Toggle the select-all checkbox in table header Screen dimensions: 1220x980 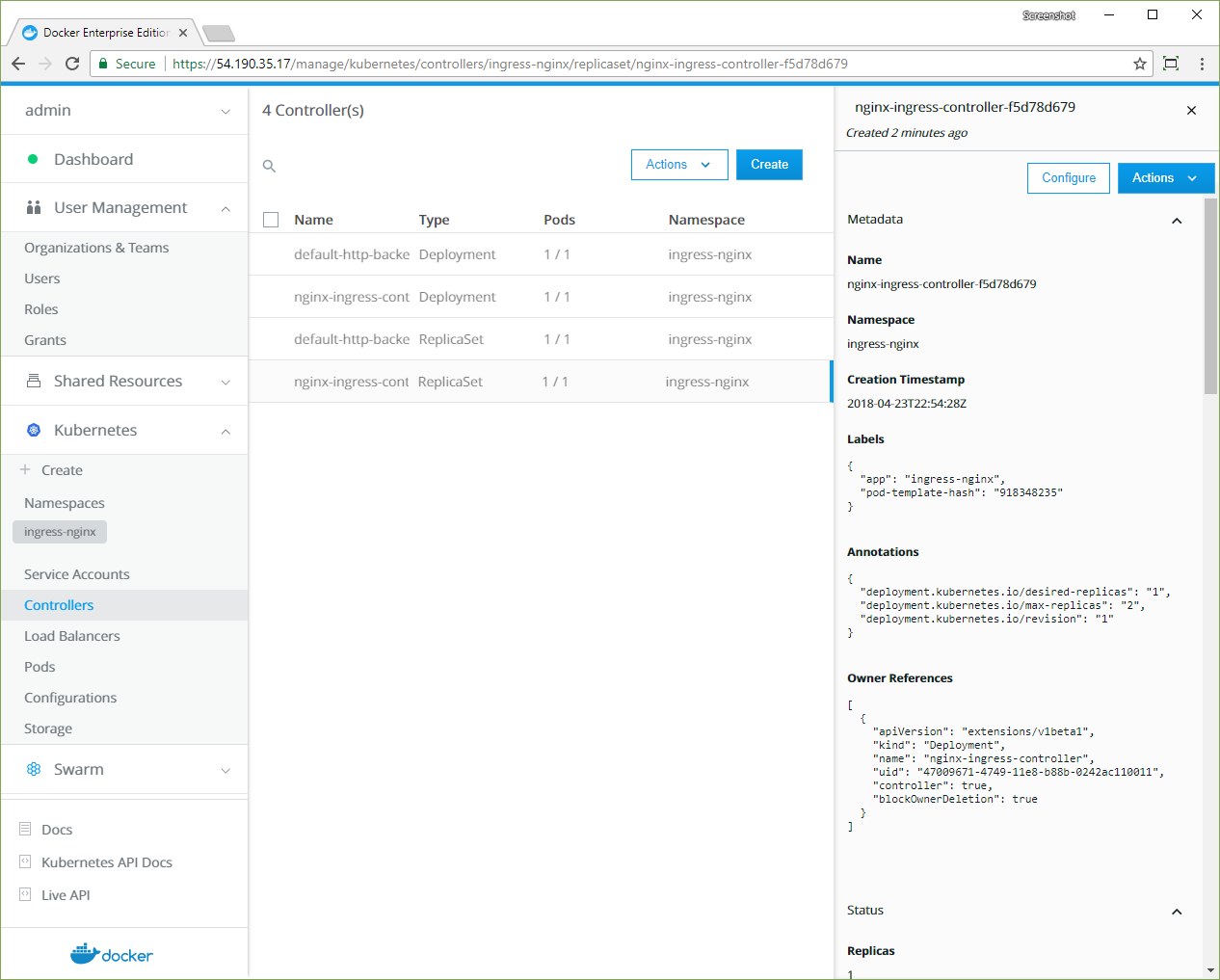271,220
